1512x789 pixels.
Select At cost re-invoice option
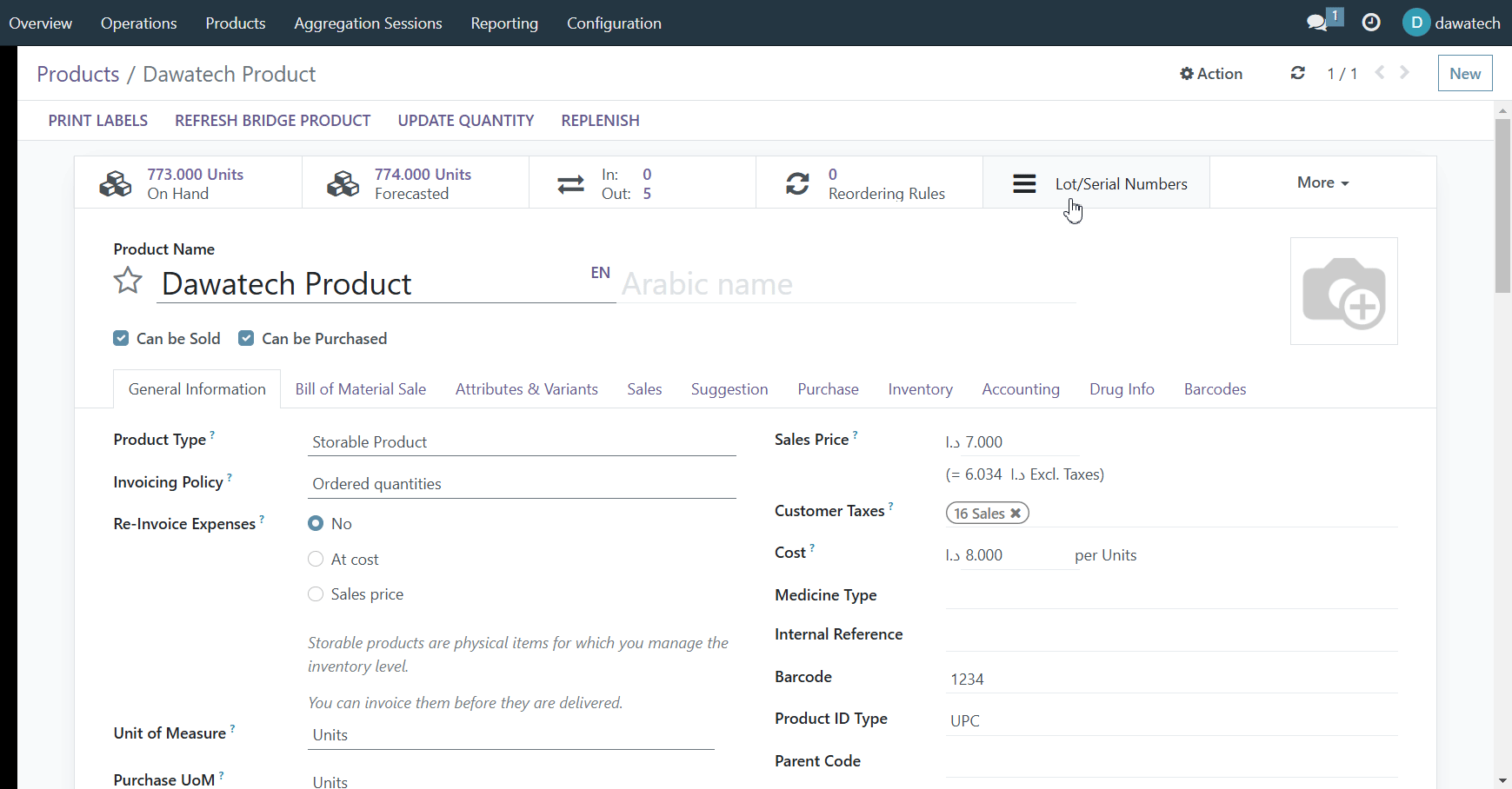coord(316,559)
